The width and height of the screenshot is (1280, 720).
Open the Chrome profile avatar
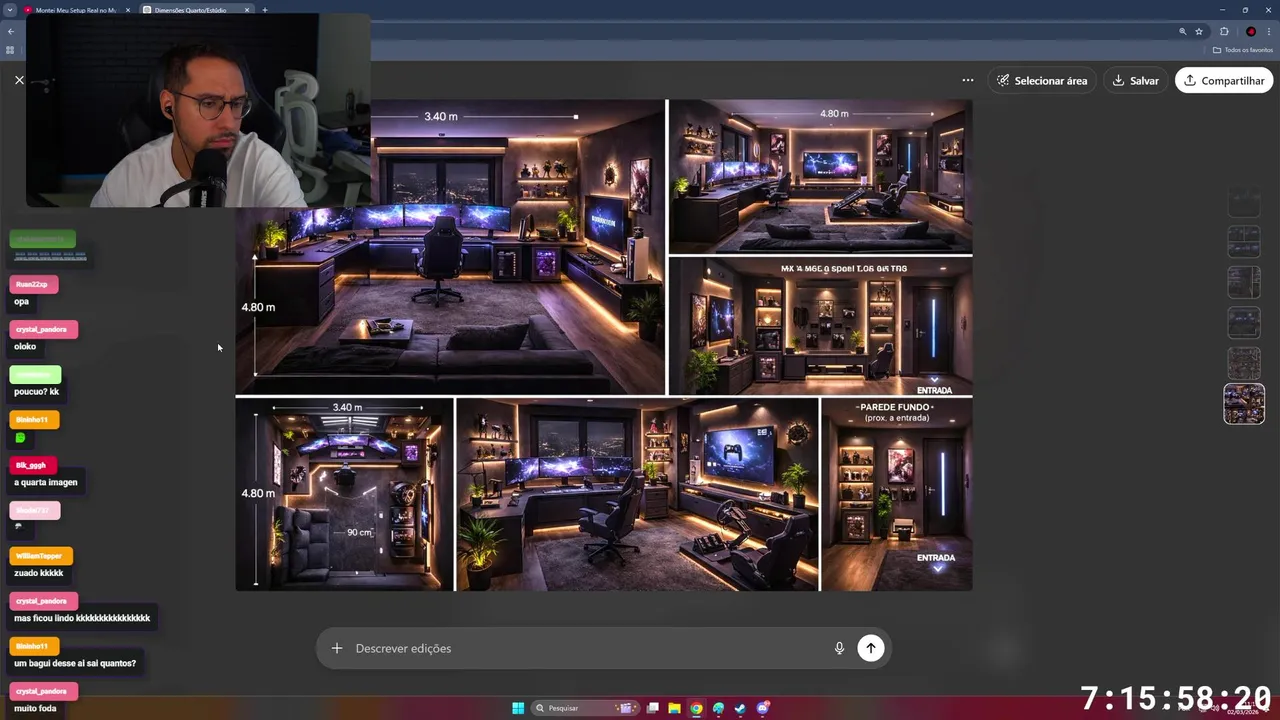pyautogui.click(x=1250, y=32)
